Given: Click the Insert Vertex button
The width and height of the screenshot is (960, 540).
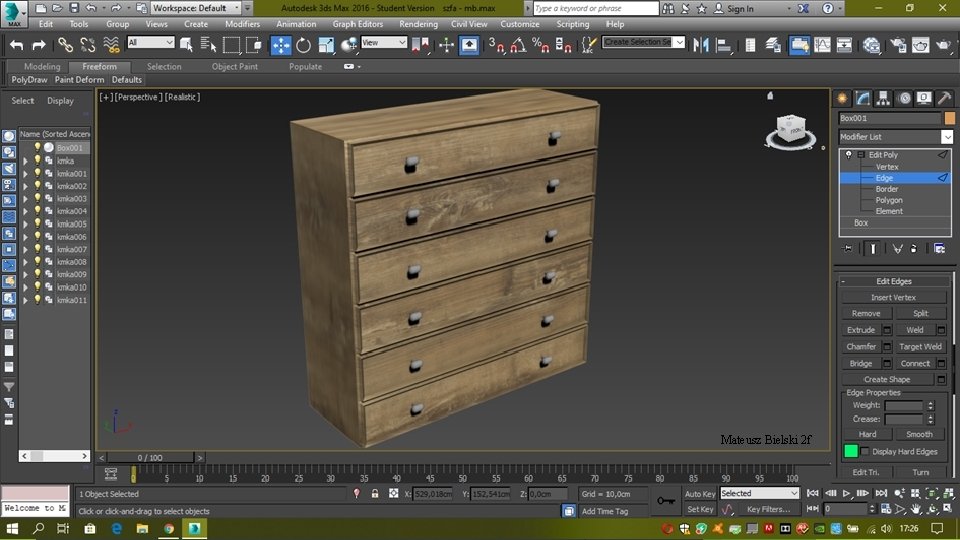Looking at the screenshot, I should tap(893, 297).
